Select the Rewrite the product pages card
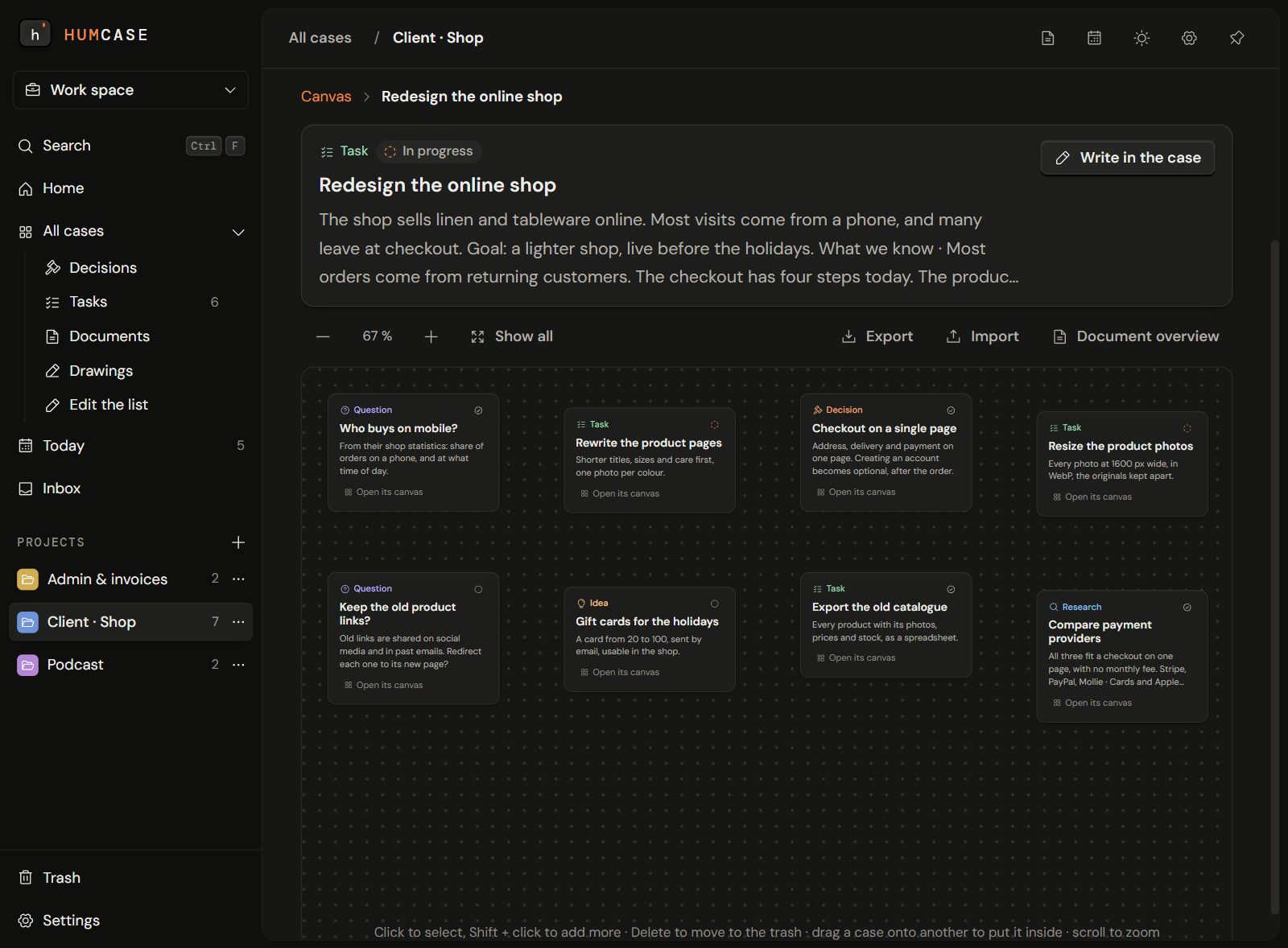This screenshot has width=1288, height=948. (x=650, y=460)
